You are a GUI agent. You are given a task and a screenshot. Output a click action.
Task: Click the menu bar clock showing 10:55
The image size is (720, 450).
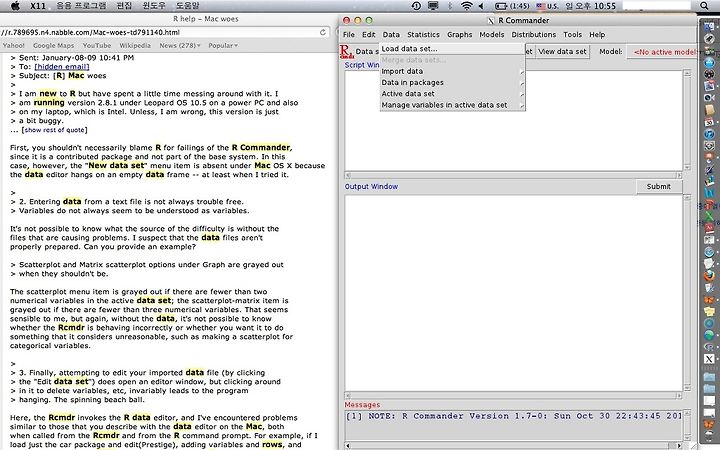tap(591, 6)
